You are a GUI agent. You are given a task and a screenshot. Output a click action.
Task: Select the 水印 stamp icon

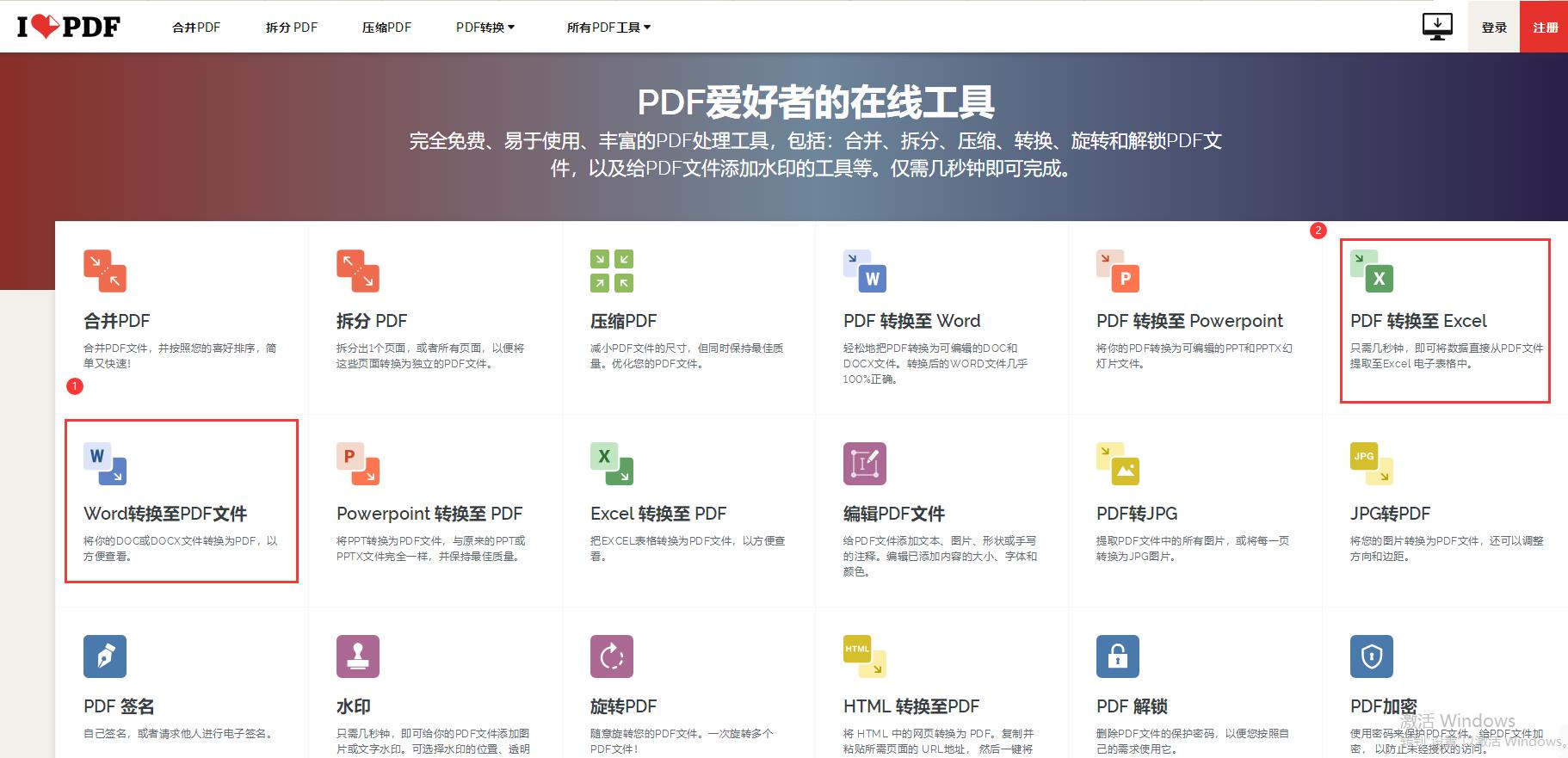[x=358, y=656]
